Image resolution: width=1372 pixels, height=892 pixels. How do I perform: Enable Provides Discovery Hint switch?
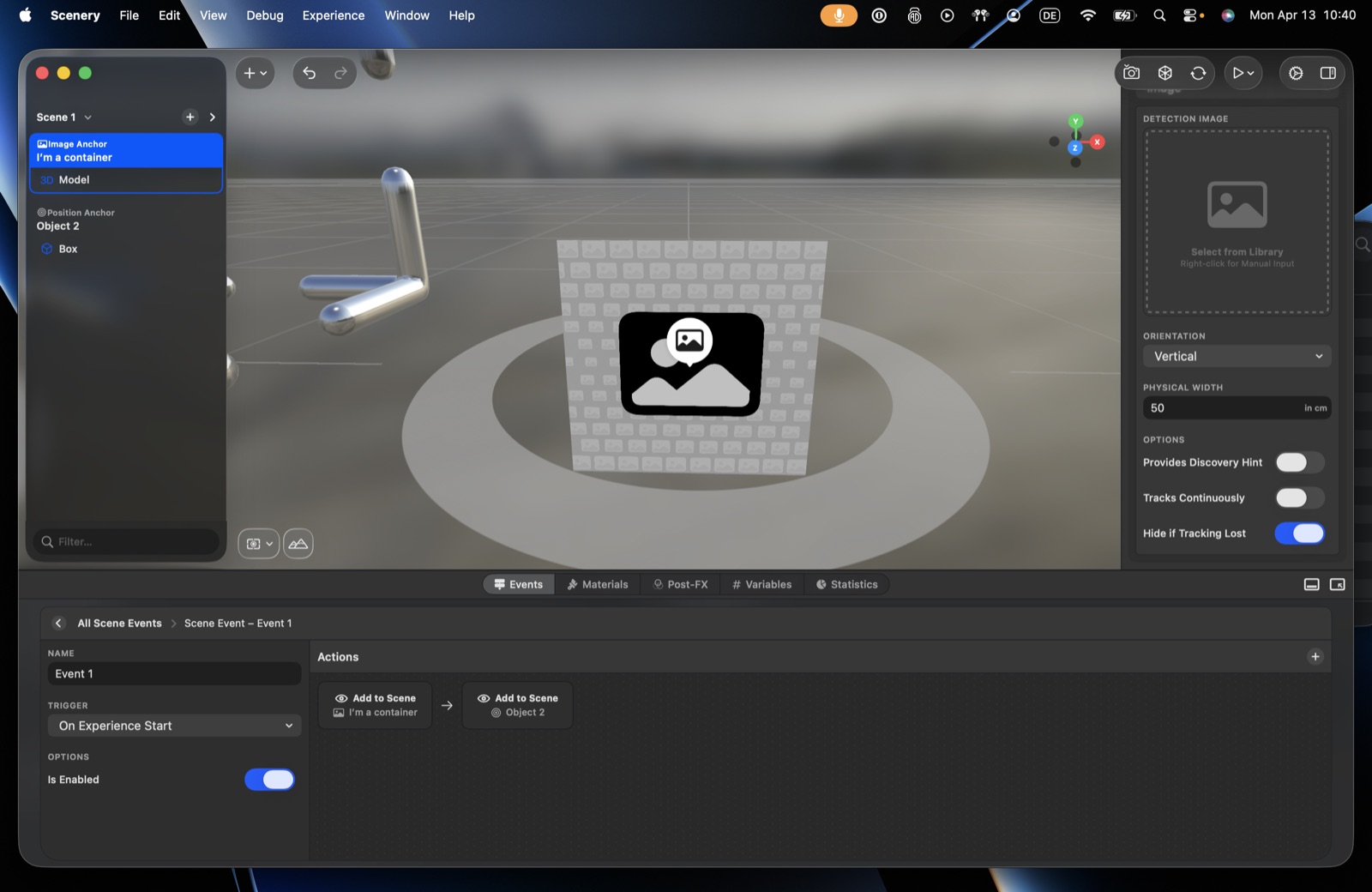point(1299,462)
